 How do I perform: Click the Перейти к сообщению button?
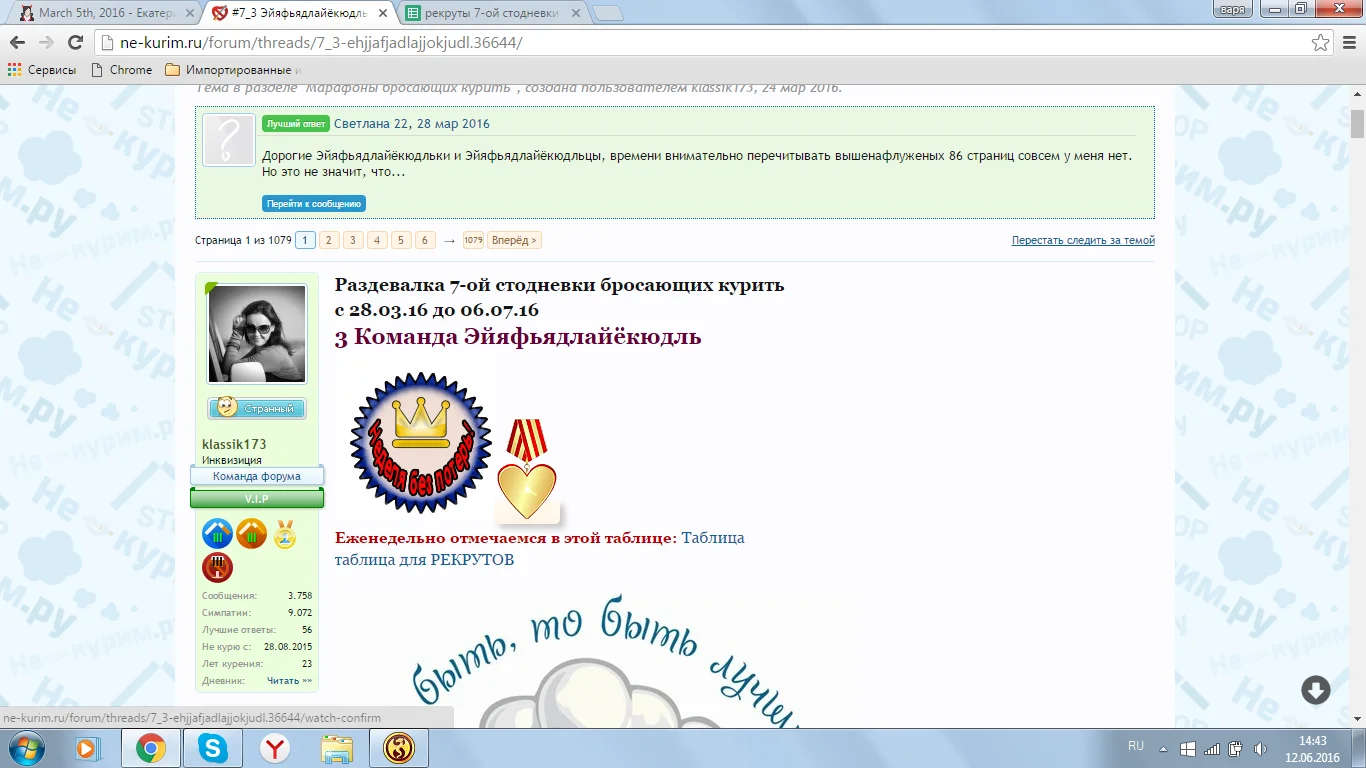click(x=314, y=204)
